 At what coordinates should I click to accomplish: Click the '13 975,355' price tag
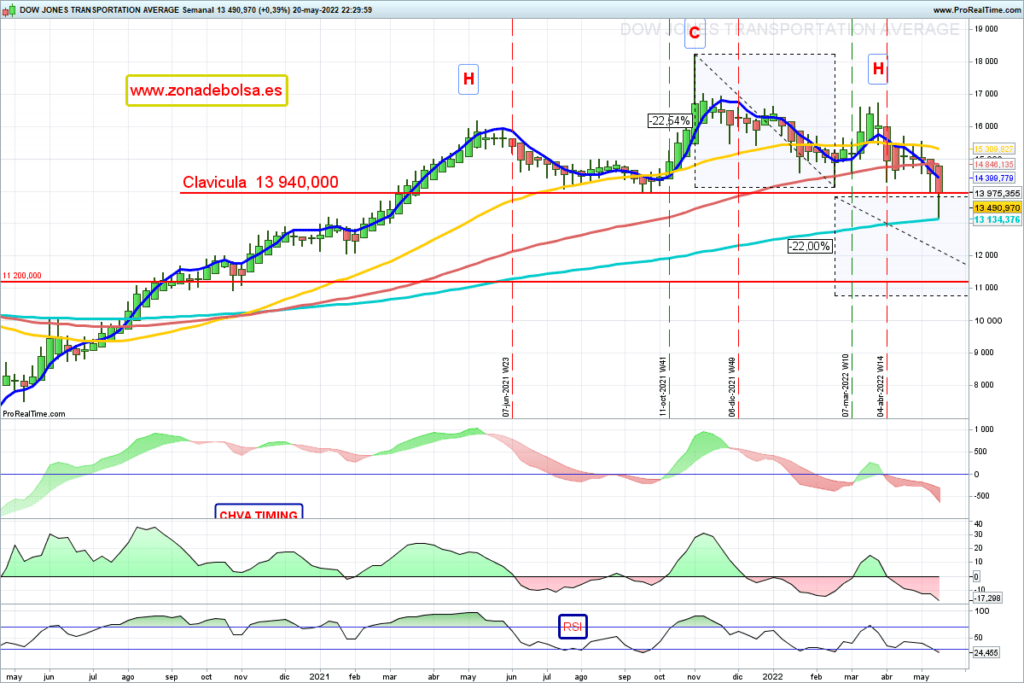(x=997, y=193)
